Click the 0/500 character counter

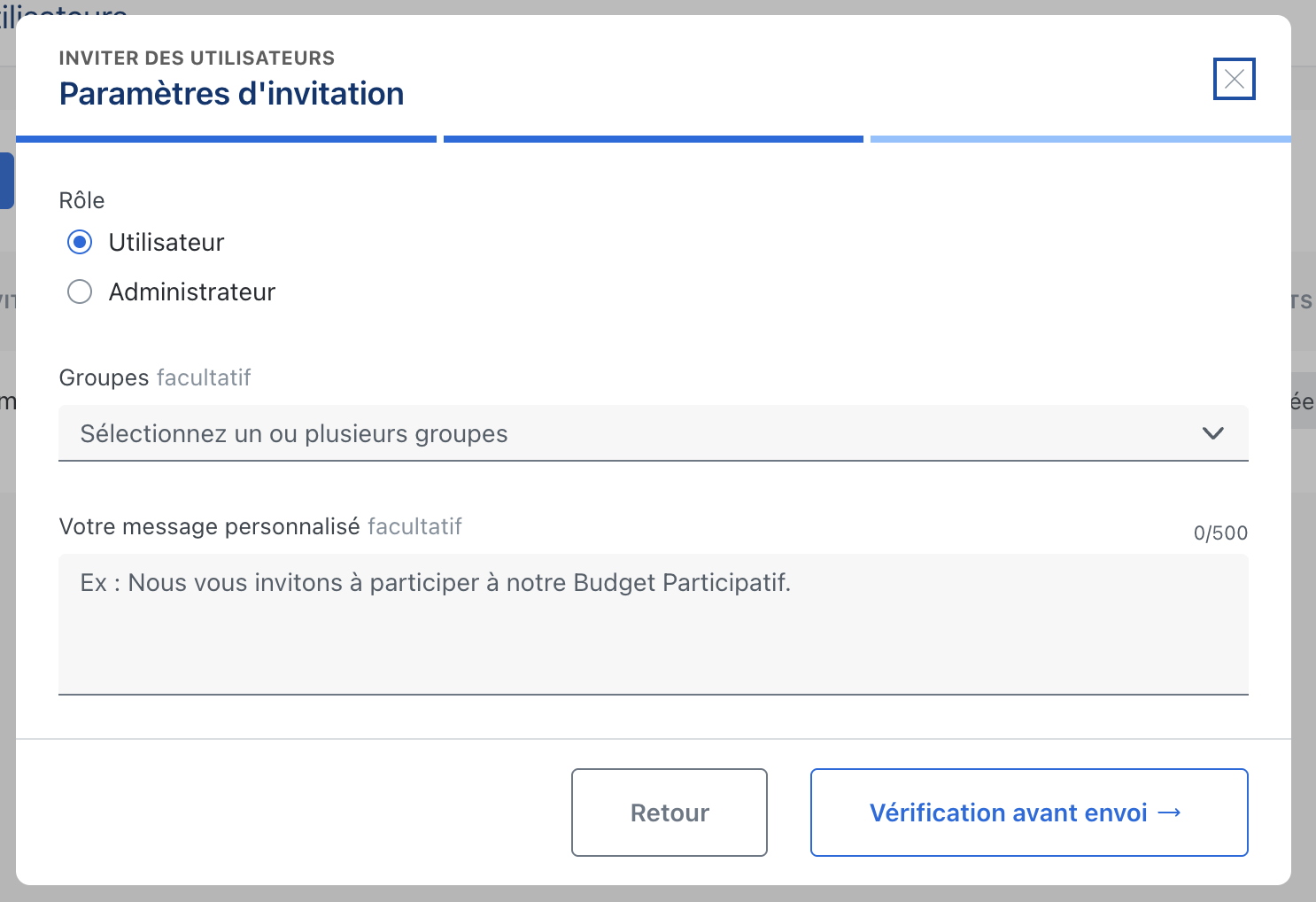pyautogui.click(x=1219, y=533)
